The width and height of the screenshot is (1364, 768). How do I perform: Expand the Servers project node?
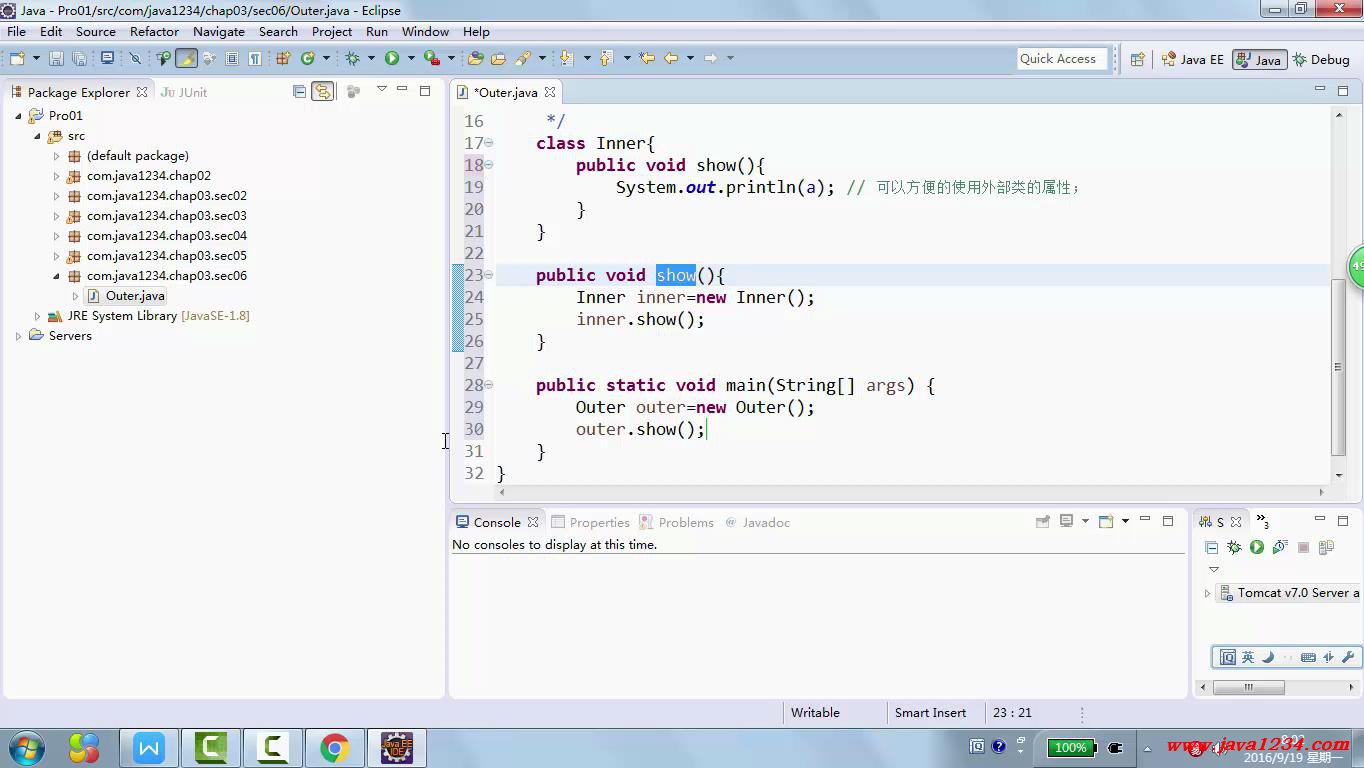[18, 336]
